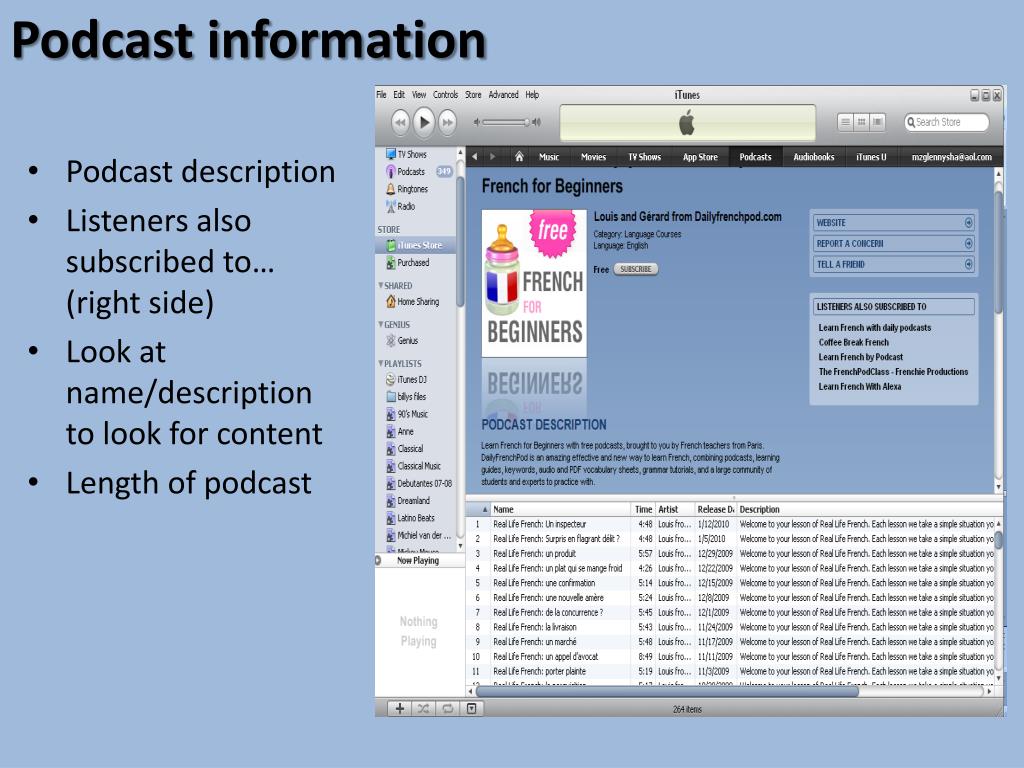The image size is (1024, 768).
Task: Toggle the repeat button
Action: click(x=447, y=709)
